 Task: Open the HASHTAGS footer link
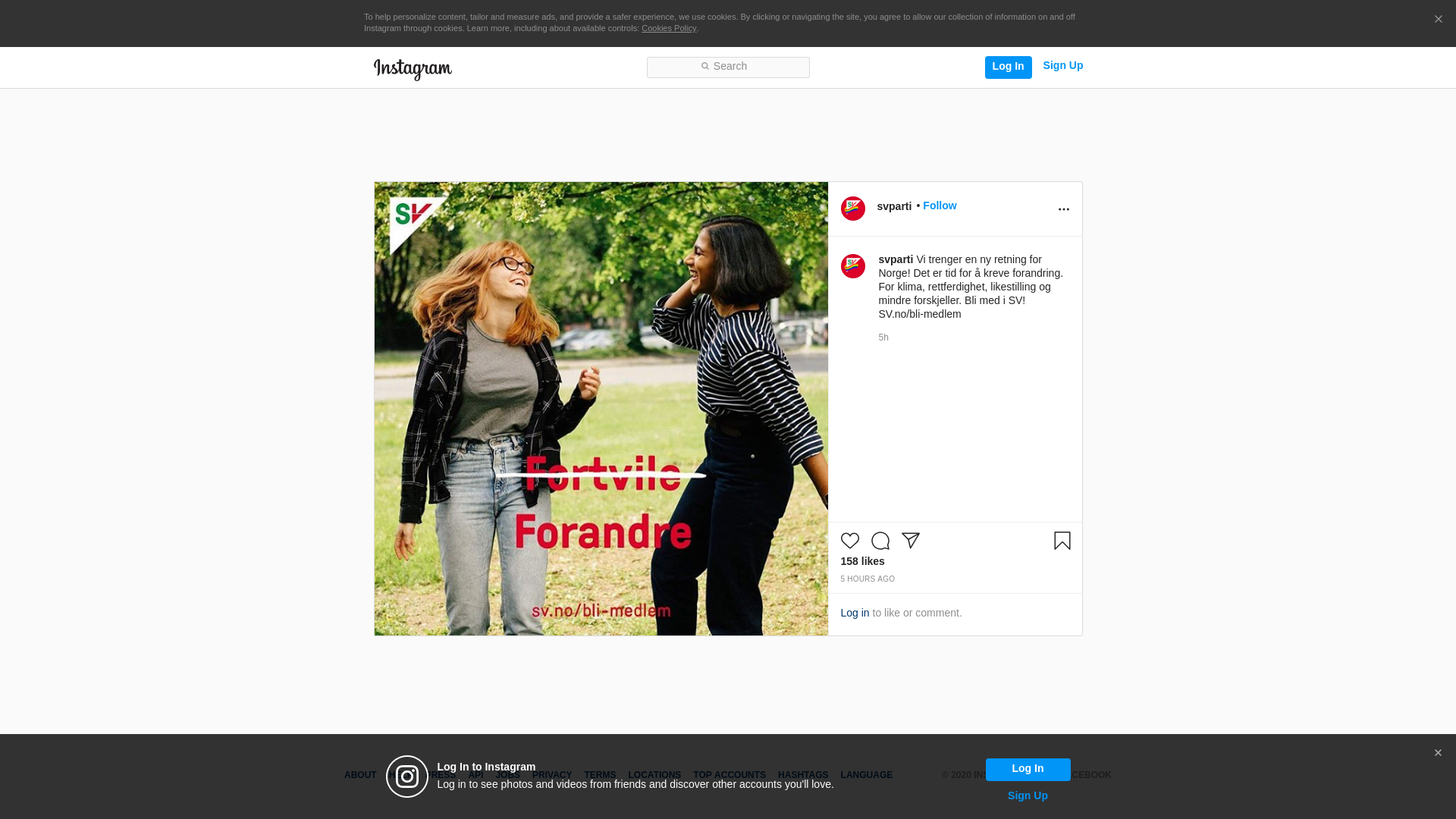click(803, 775)
